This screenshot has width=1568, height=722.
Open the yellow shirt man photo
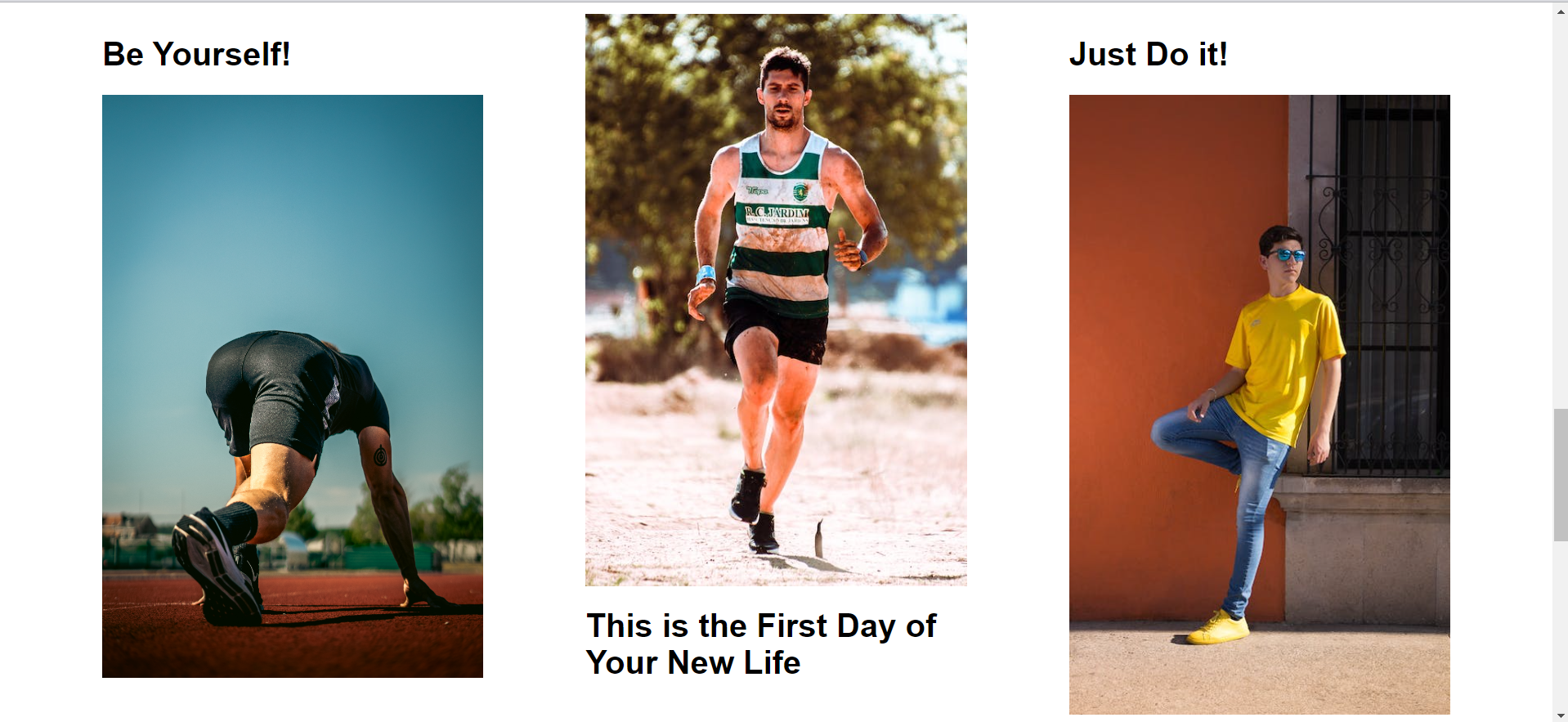pyautogui.click(x=1259, y=405)
